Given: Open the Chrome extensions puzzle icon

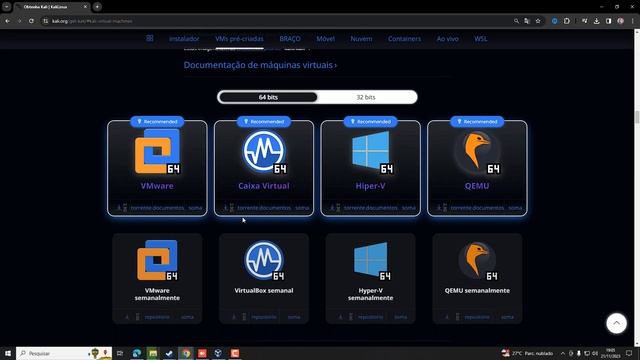Looking at the screenshot, I should pyautogui.click(x=567, y=21).
